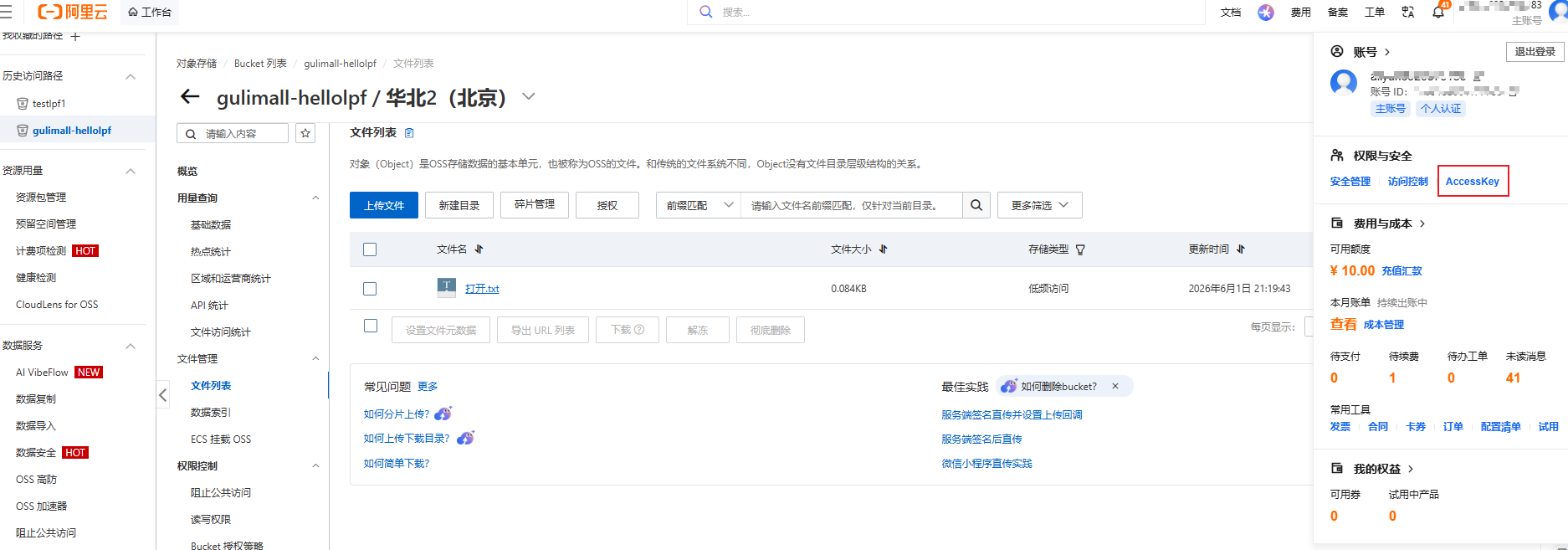Click the bucket icon beside testlpf1
This screenshot has height=550, width=1568.
pyautogui.click(x=23, y=104)
